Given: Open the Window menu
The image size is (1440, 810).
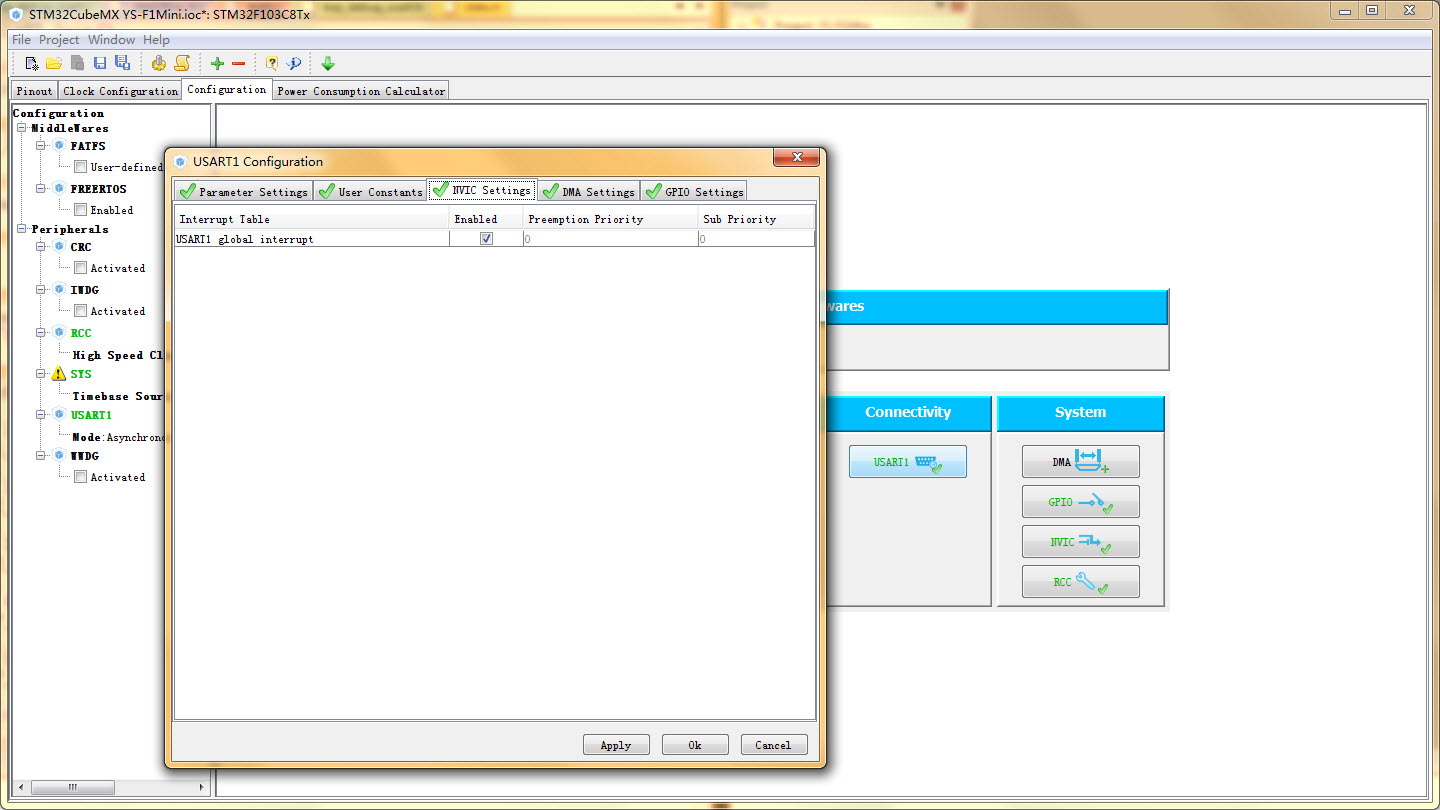Looking at the screenshot, I should 111,40.
